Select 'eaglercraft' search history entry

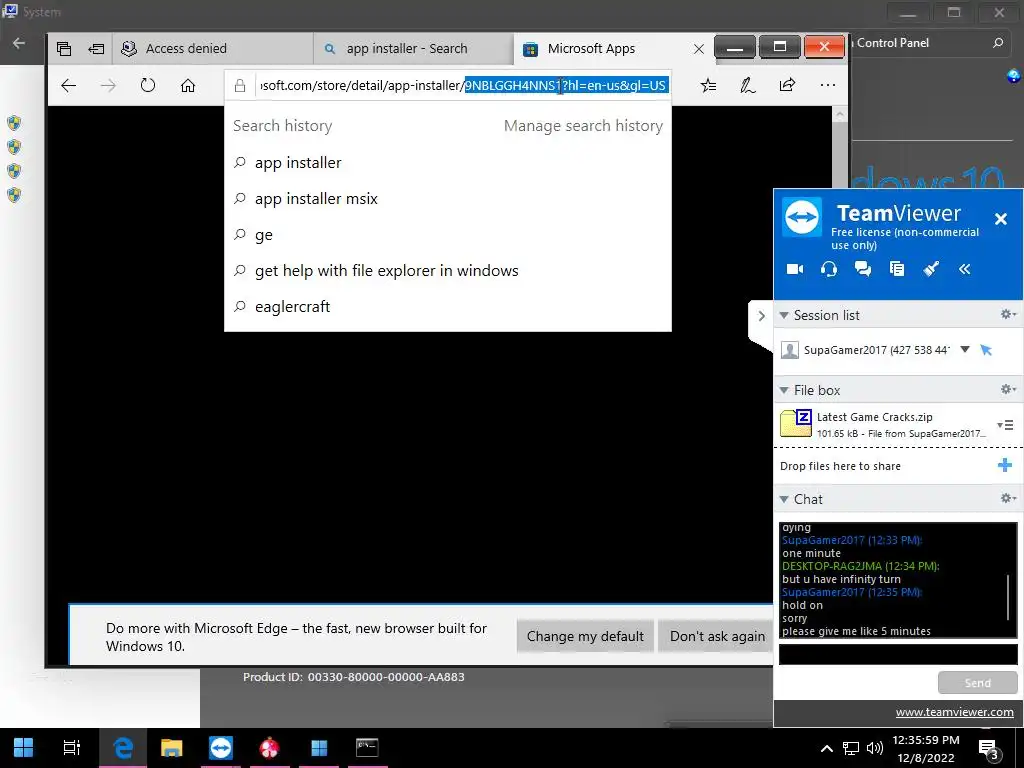(447, 306)
